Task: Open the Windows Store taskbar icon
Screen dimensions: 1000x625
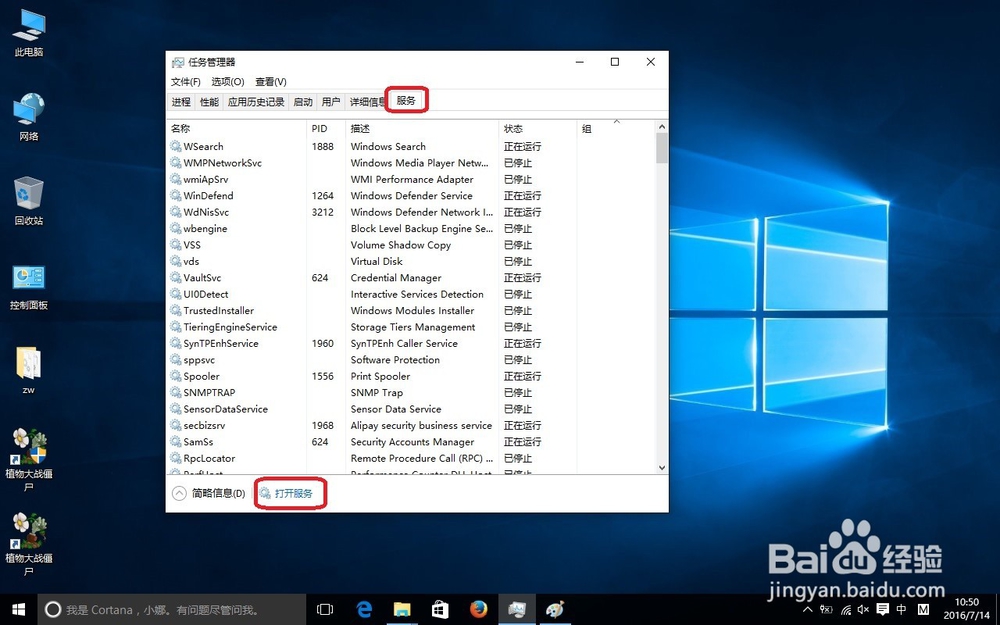Action: [440, 609]
